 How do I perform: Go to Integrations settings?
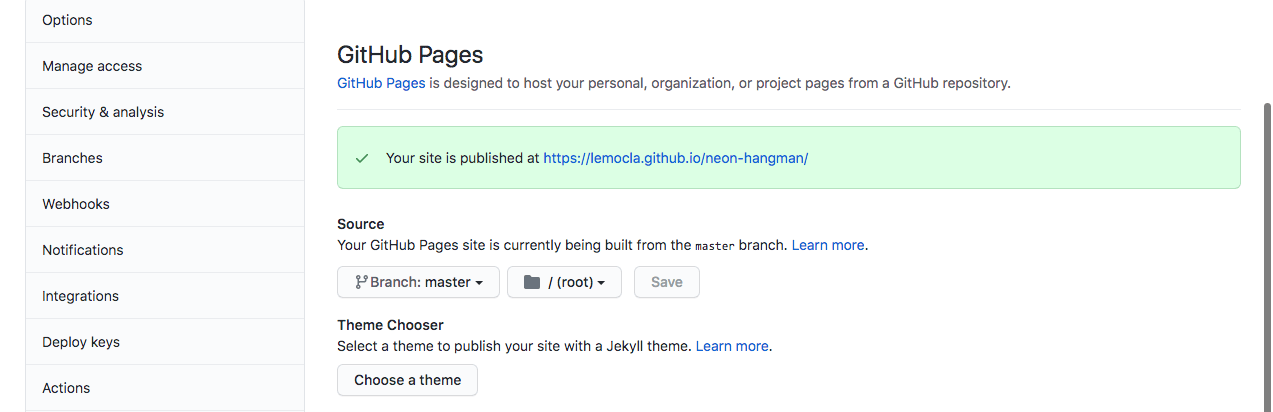pyautogui.click(x=165, y=296)
